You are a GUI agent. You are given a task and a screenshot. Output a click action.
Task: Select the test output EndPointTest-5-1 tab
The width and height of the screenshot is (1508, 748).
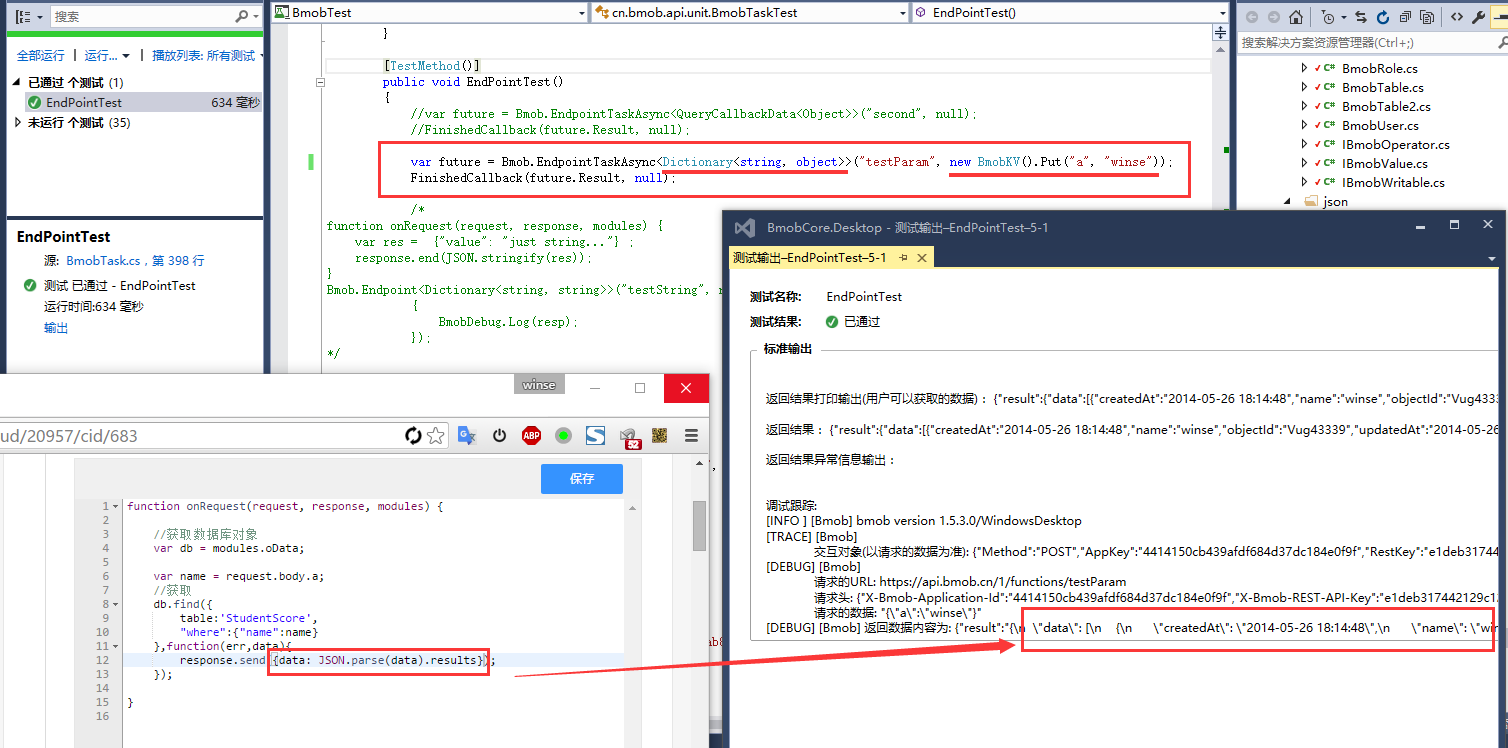click(809, 258)
